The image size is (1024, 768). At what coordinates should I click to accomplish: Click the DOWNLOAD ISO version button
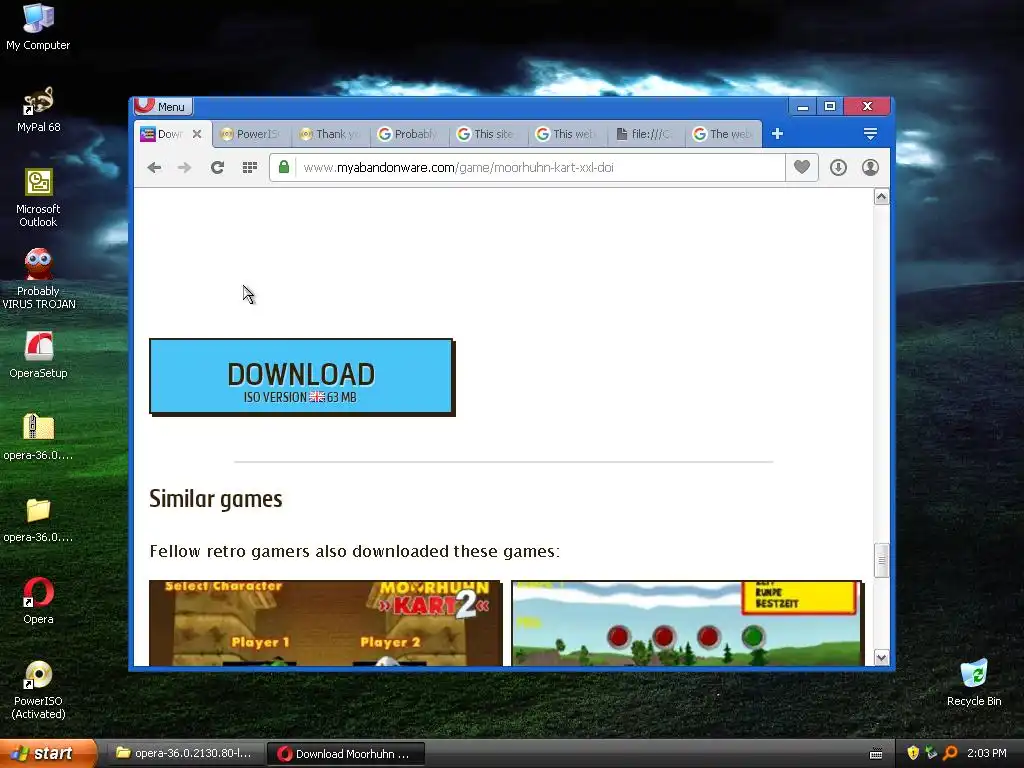click(301, 377)
